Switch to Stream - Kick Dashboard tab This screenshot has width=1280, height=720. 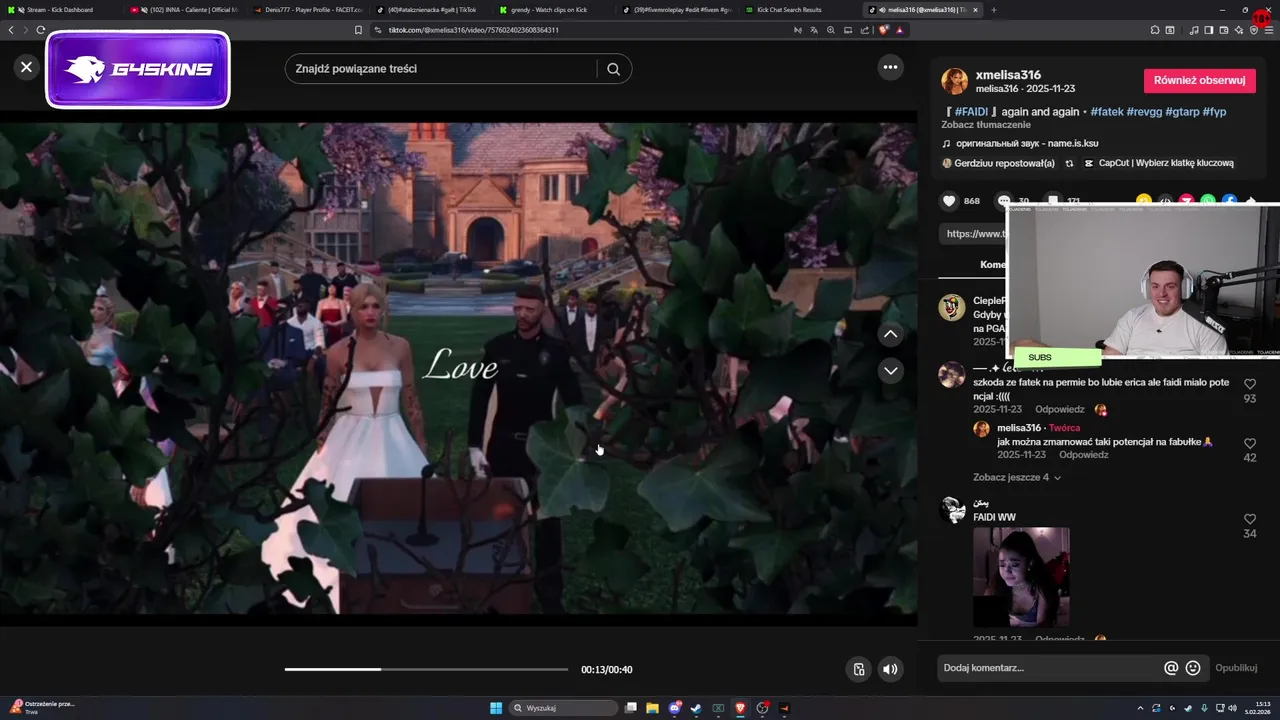point(60,9)
